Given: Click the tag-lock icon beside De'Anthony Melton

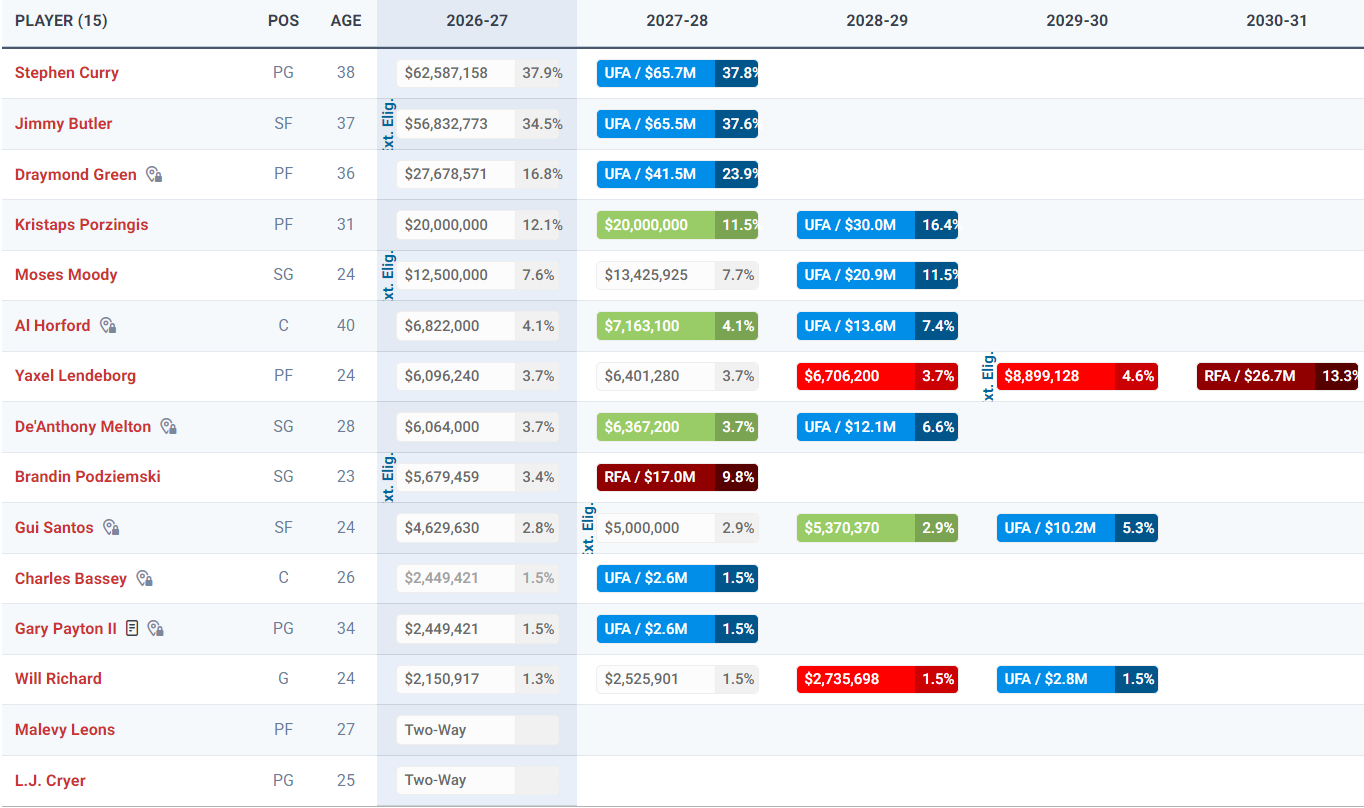Looking at the screenshot, I should (x=169, y=427).
